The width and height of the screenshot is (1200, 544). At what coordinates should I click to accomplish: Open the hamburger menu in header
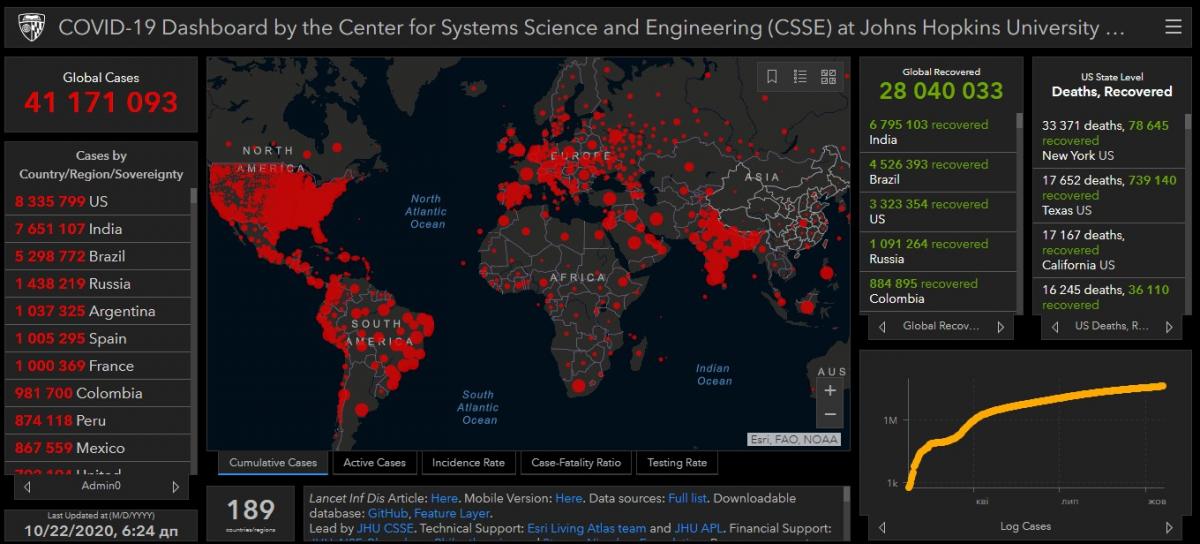click(x=1173, y=27)
